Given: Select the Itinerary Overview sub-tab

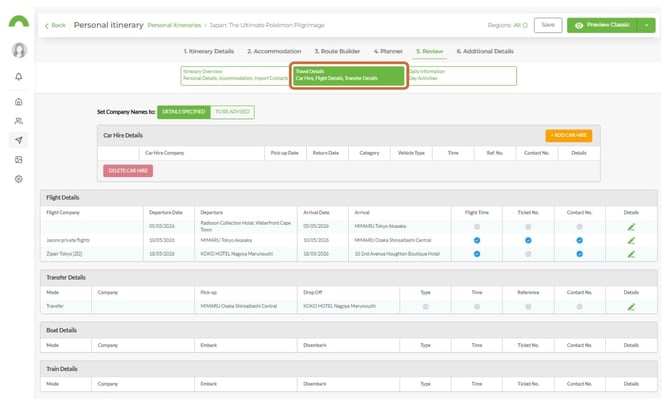Looking at the screenshot, I should [236, 76].
